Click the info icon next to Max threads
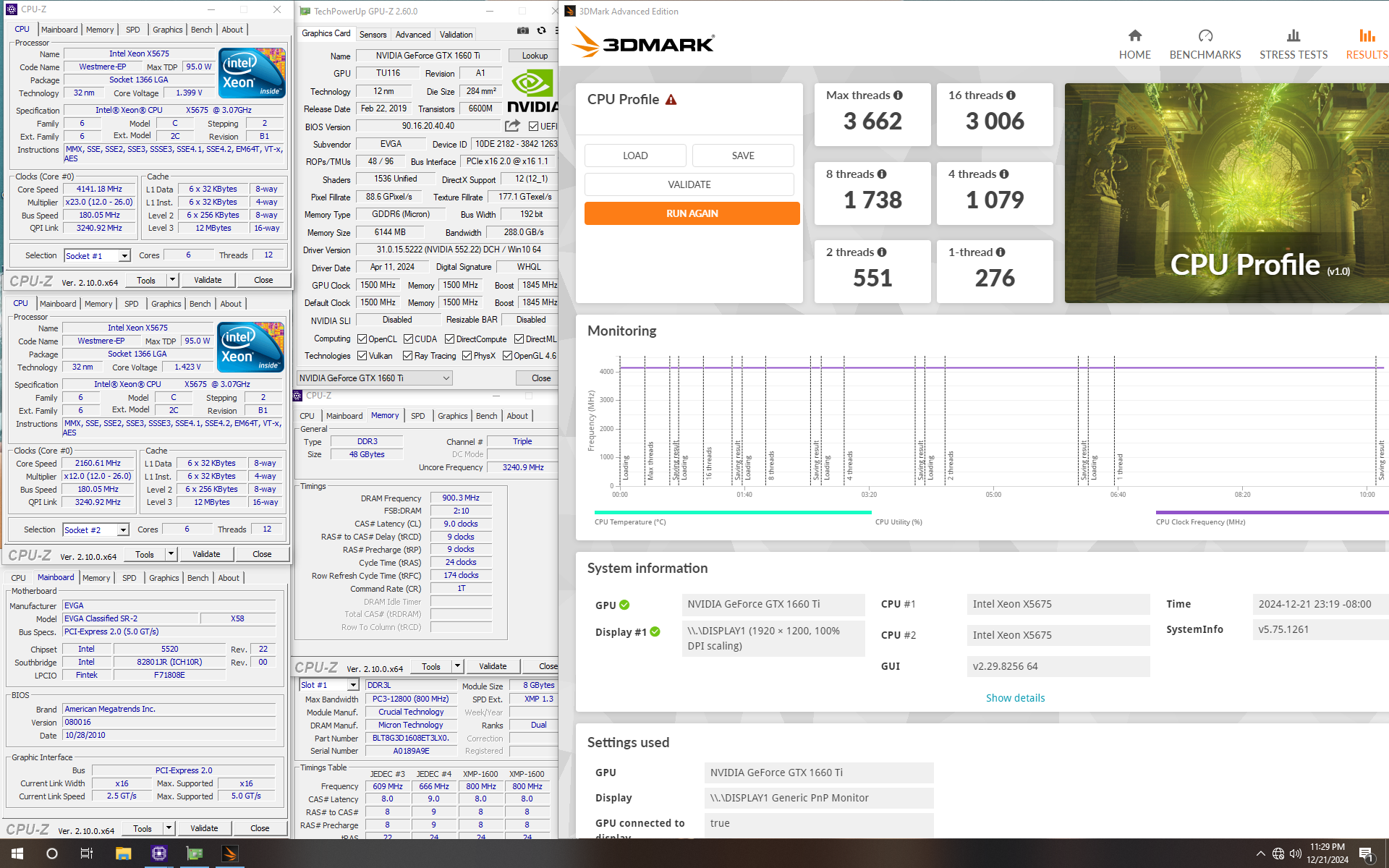 point(898,95)
